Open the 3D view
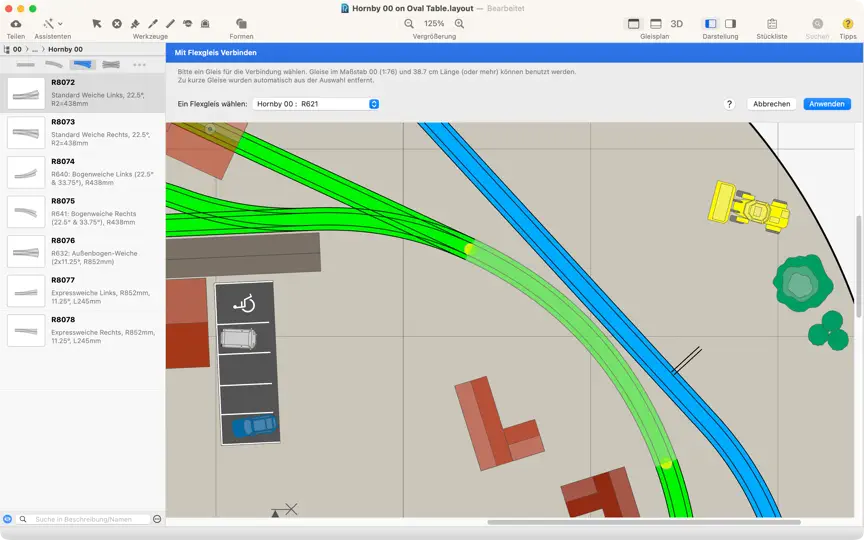 [x=677, y=24]
